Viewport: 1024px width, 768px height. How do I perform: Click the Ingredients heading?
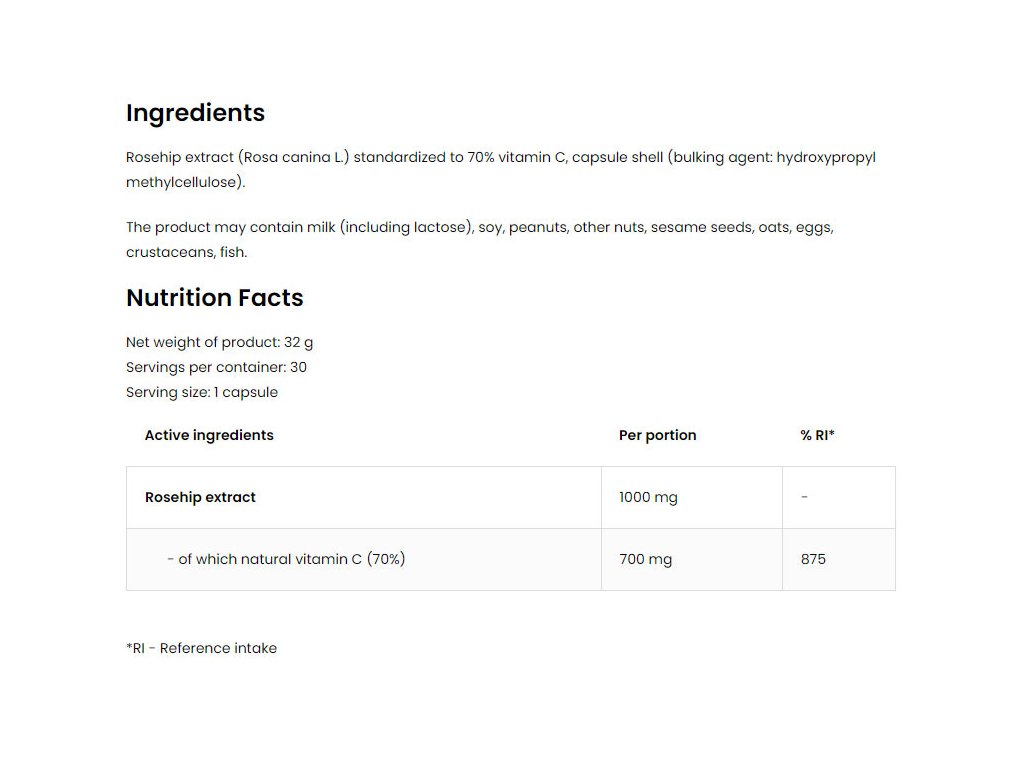click(x=195, y=113)
